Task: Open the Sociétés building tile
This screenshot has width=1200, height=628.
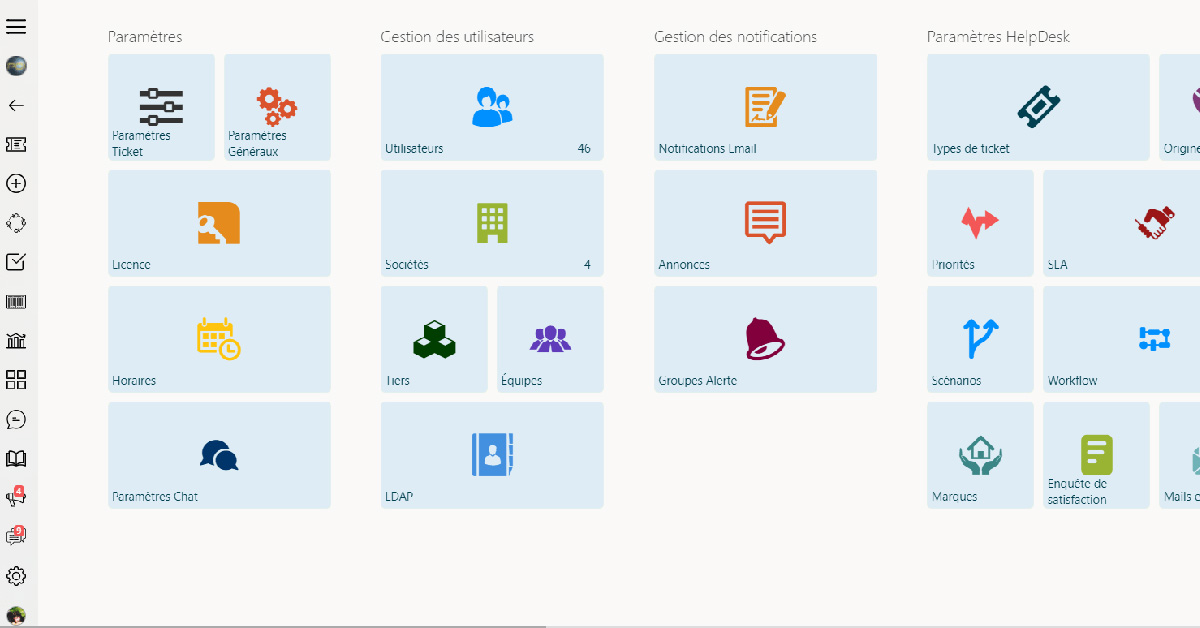Action: [x=492, y=223]
